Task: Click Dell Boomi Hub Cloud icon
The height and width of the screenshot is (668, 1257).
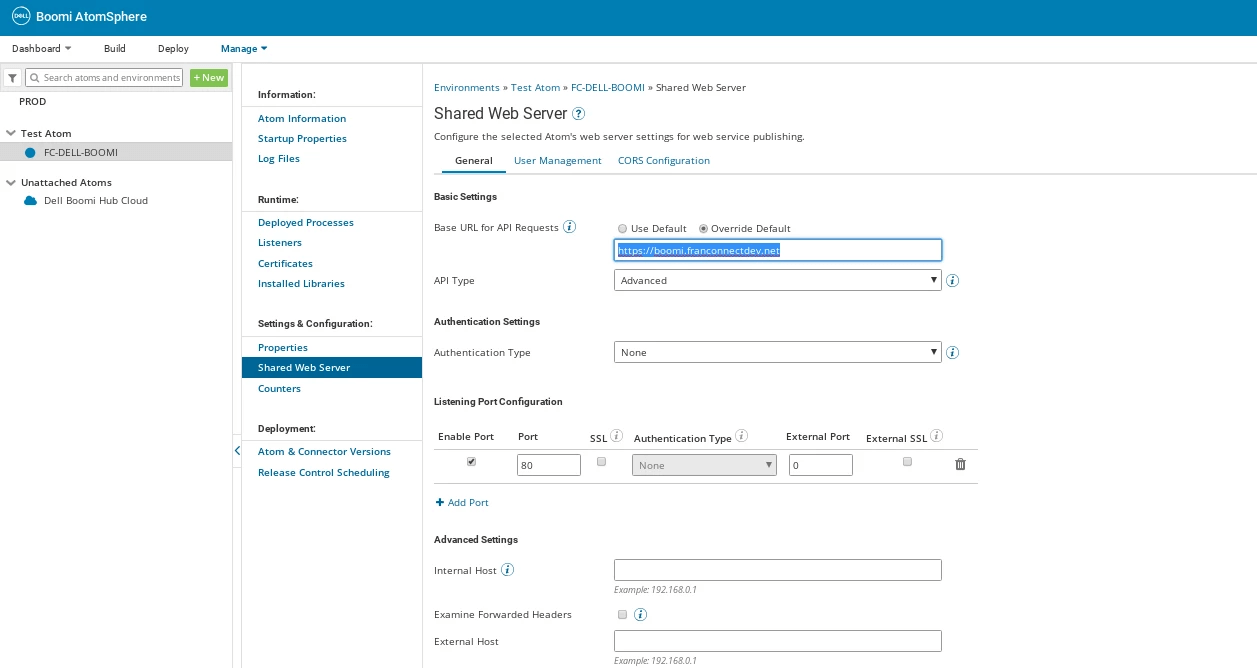Action: 29,200
